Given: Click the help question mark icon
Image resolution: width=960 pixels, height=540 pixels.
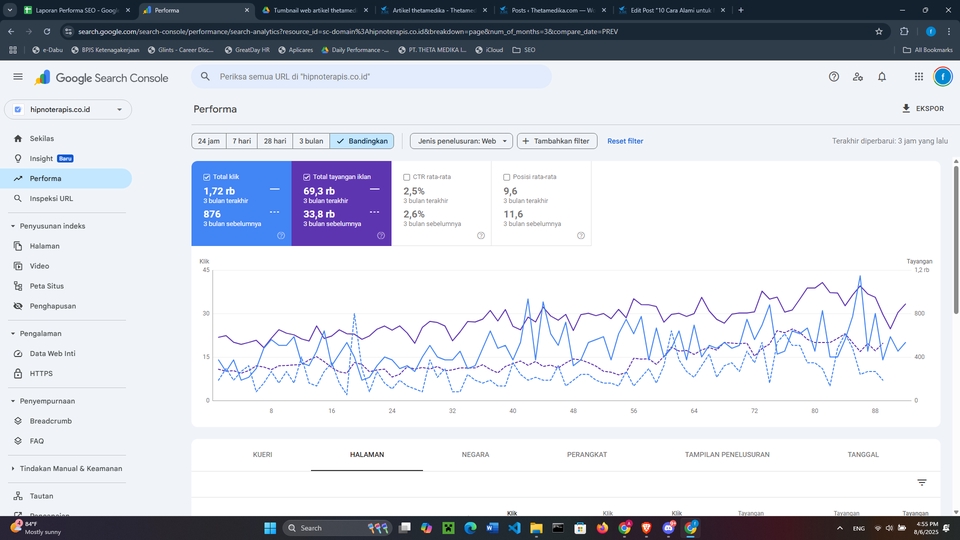Looking at the screenshot, I should pos(834,77).
